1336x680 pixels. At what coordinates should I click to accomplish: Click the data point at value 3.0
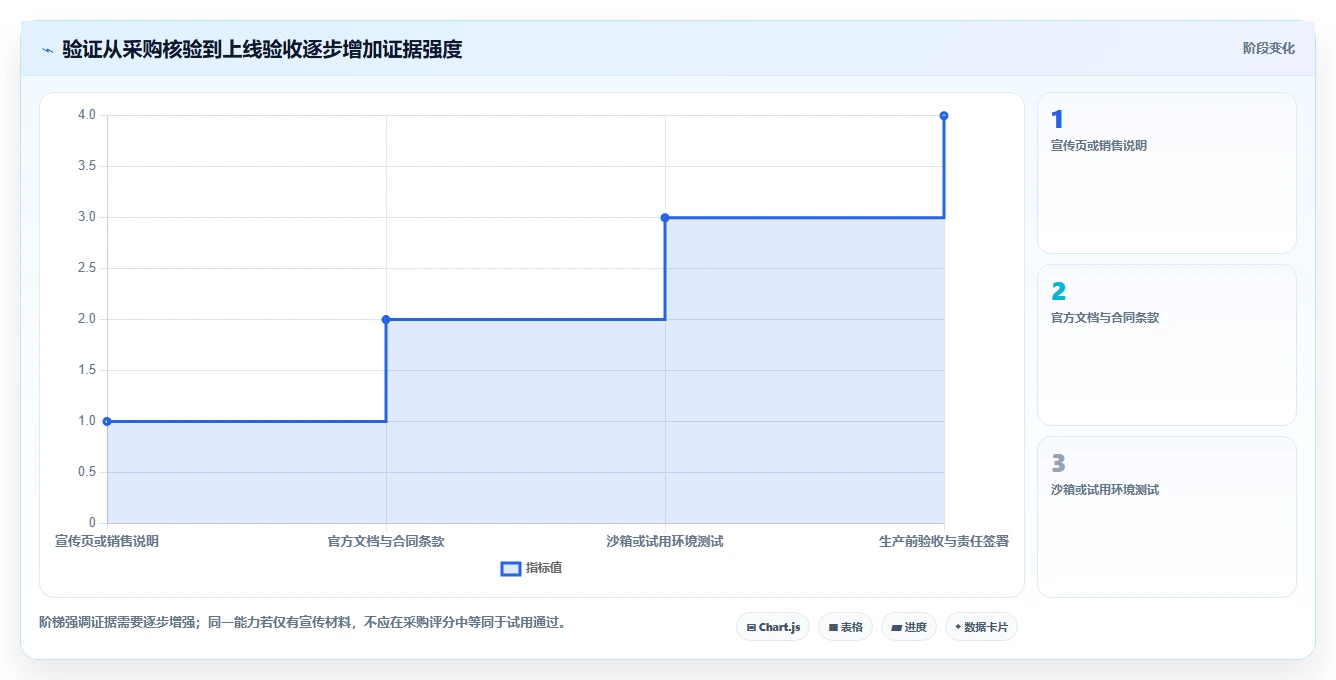665,217
